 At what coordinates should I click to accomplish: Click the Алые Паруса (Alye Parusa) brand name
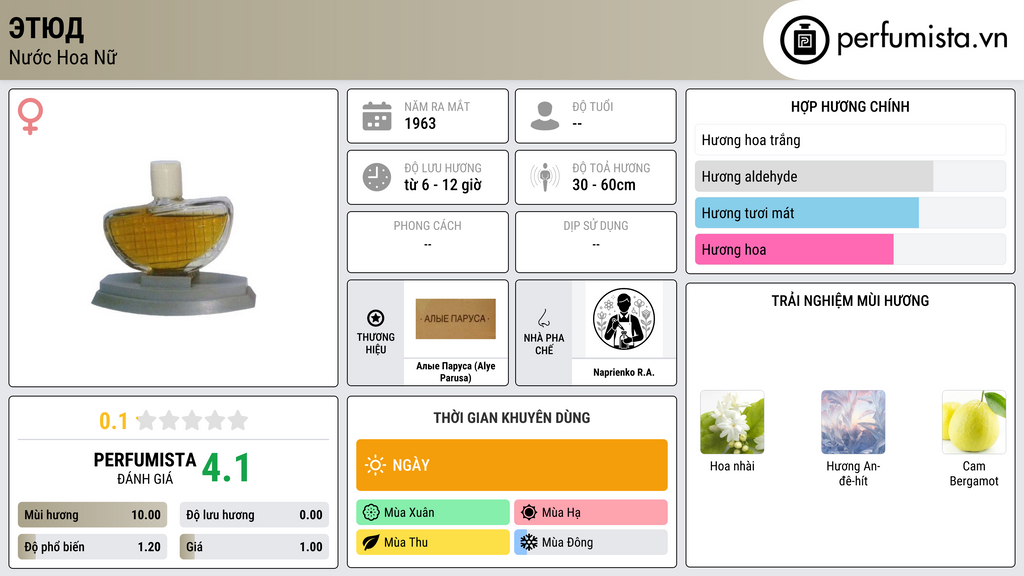pos(456,372)
